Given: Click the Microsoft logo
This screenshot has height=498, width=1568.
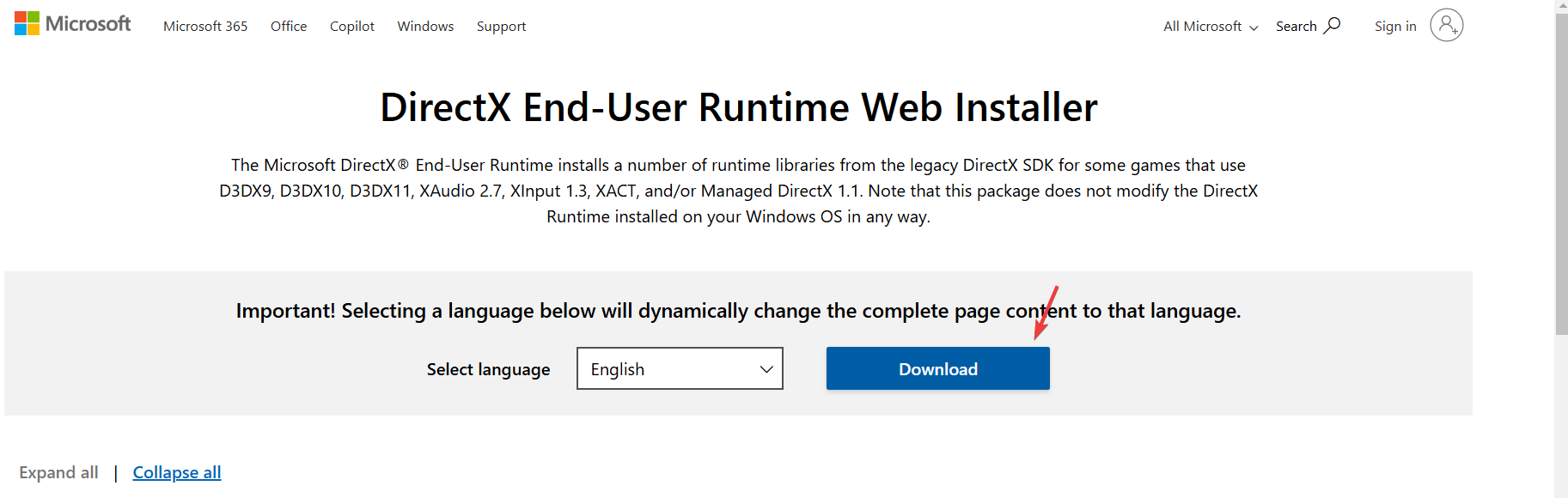Looking at the screenshot, I should [72, 23].
